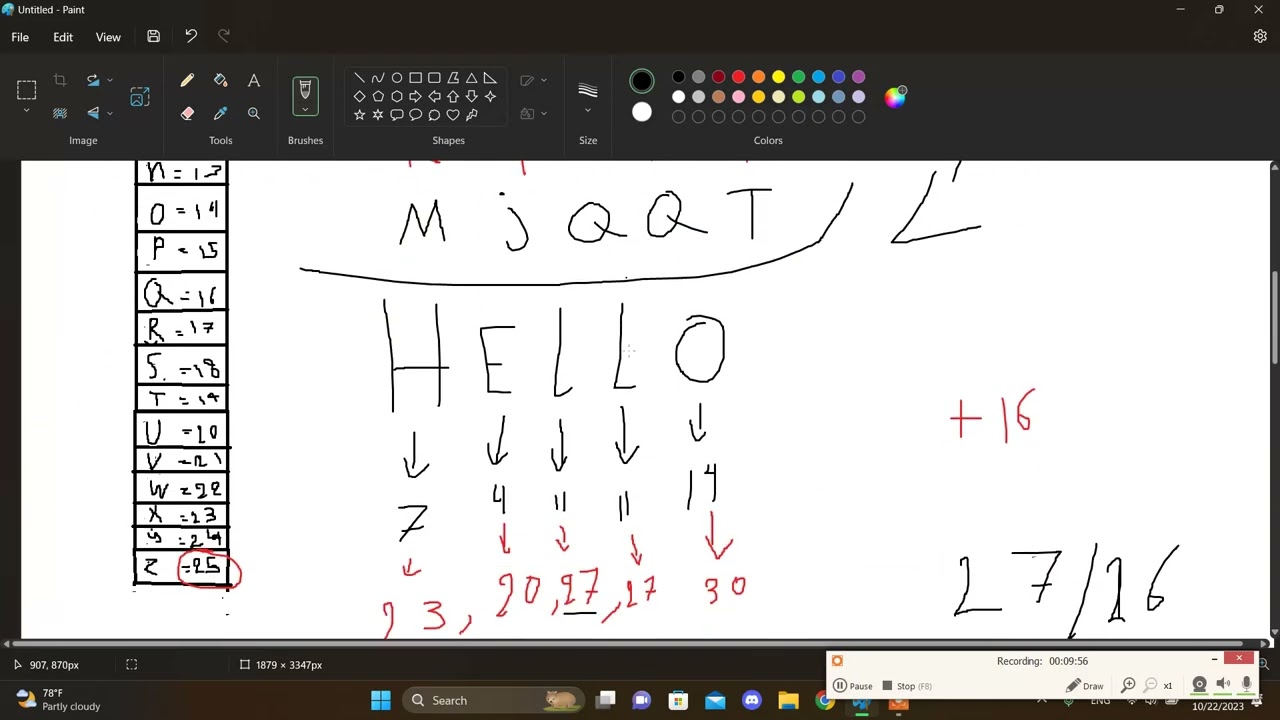Choose the purple color swatch

(858, 77)
